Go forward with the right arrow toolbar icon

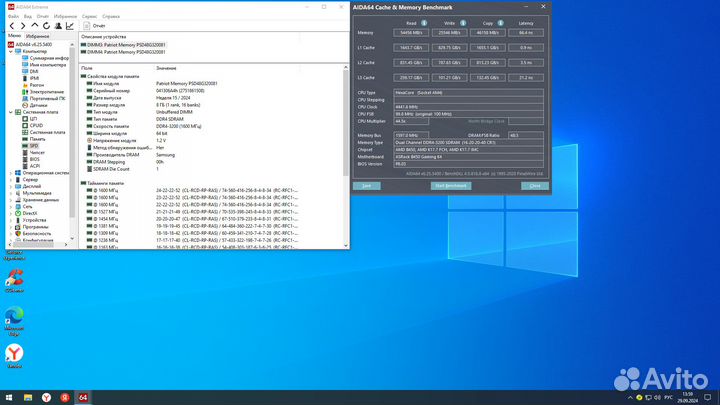(23, 26)
